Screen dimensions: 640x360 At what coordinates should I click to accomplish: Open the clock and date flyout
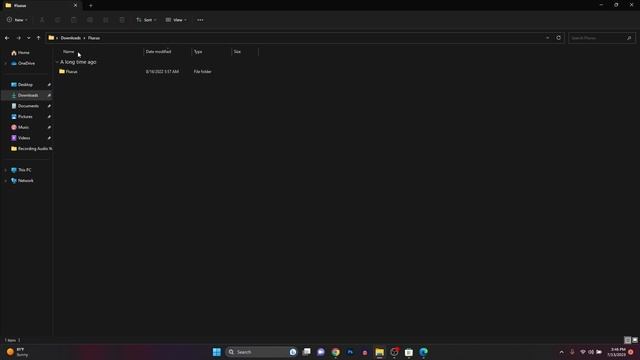coord(616,352)
